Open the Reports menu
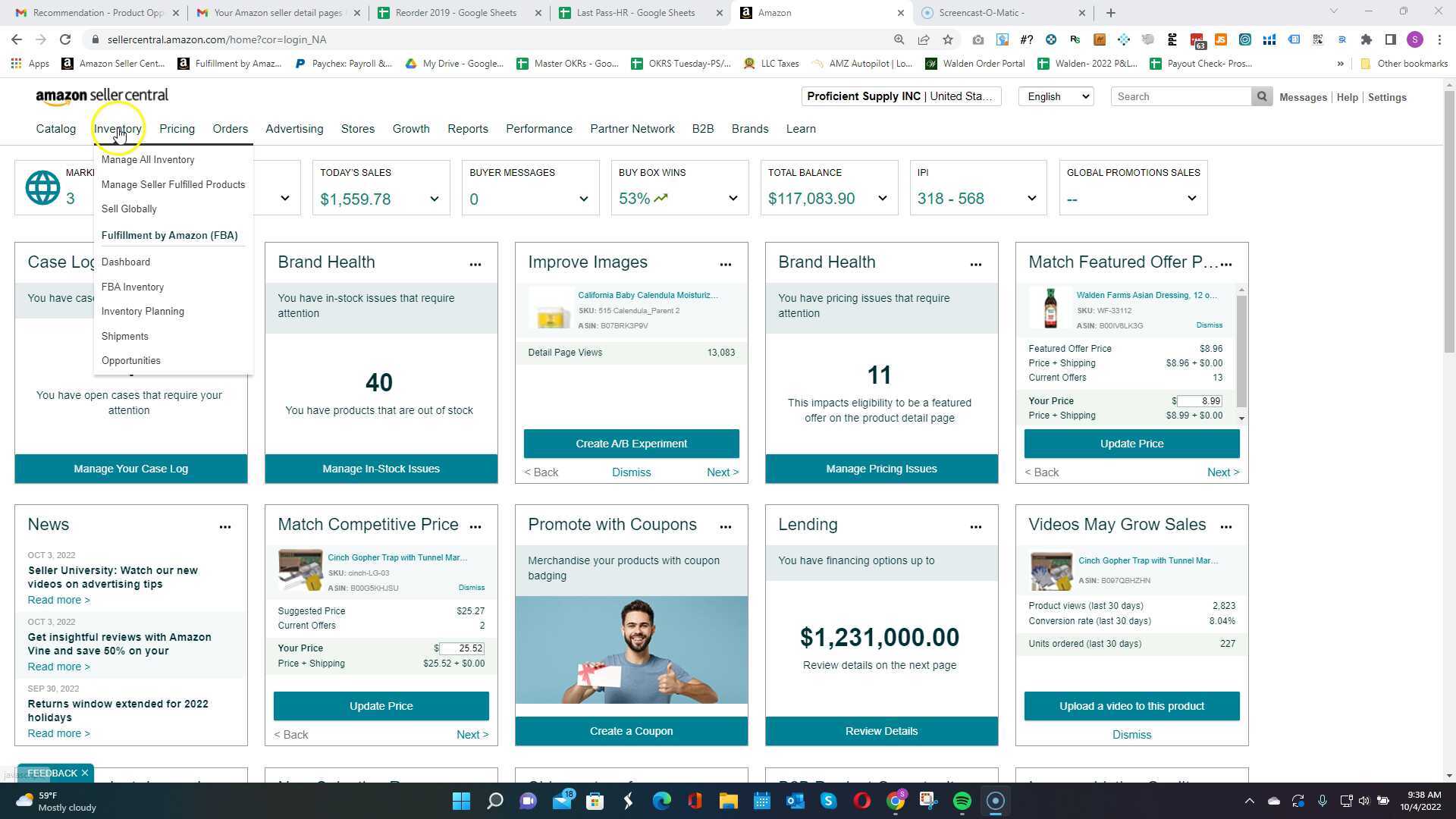Viewport: 1456px width, 819px height. point(468,129)
